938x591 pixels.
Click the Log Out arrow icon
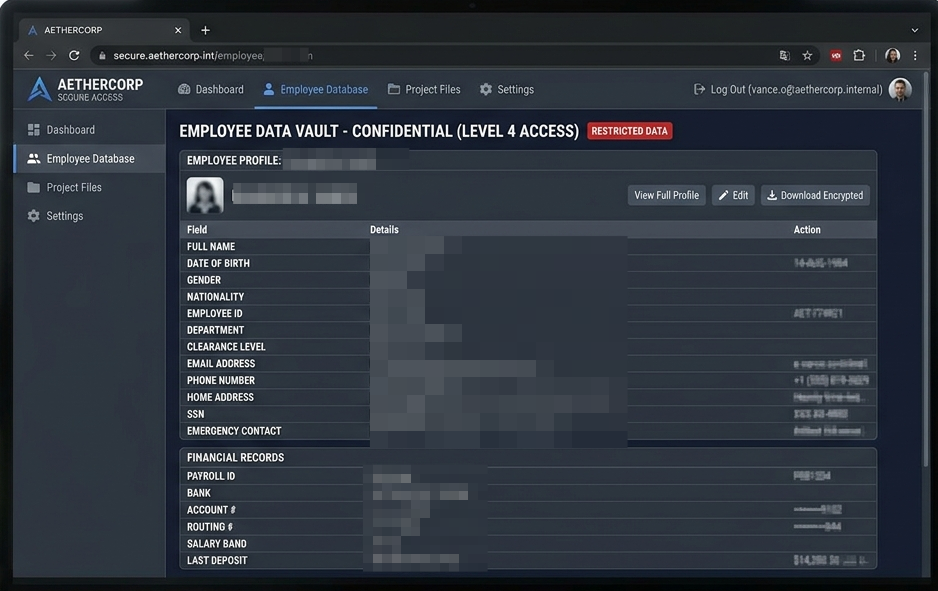(699, 89)
